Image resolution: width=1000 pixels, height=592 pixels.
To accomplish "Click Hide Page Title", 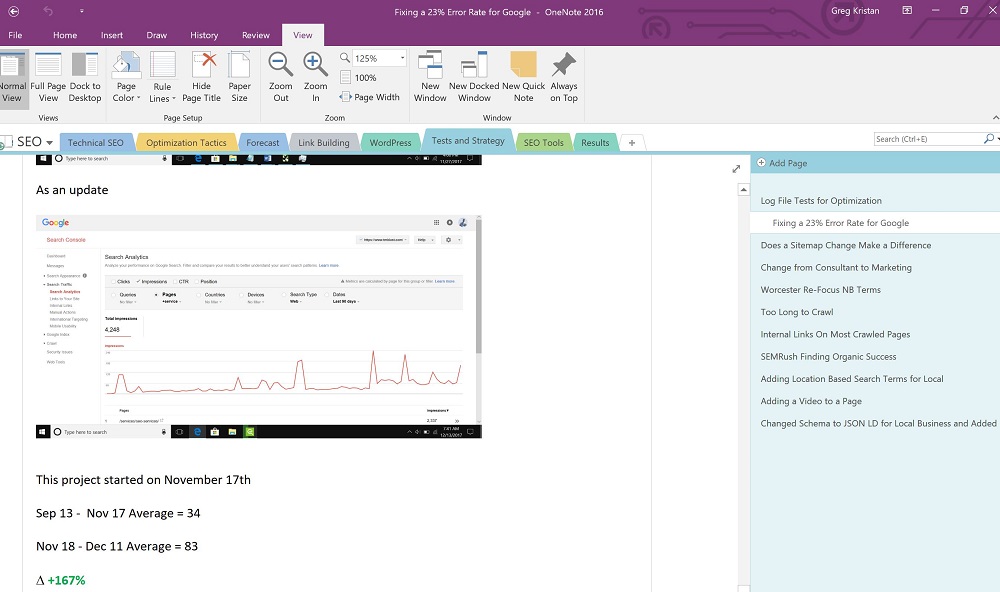I will pyautogui.click(x=202, y=77).
